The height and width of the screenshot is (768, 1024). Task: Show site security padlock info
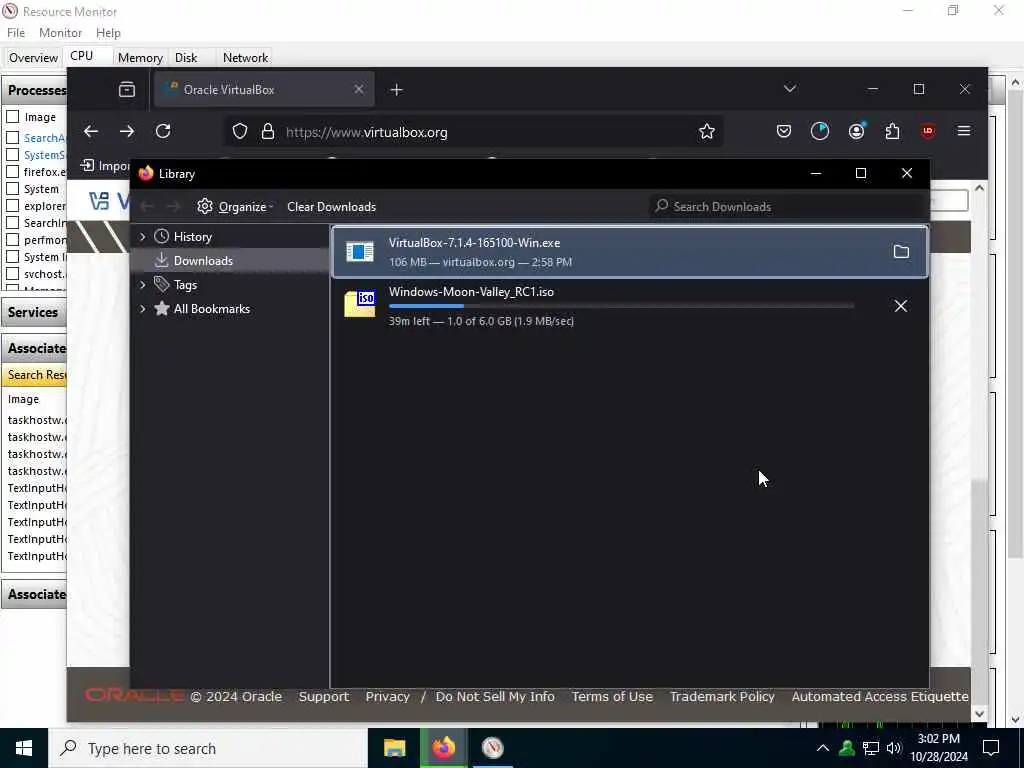click(x=268, y=131)
